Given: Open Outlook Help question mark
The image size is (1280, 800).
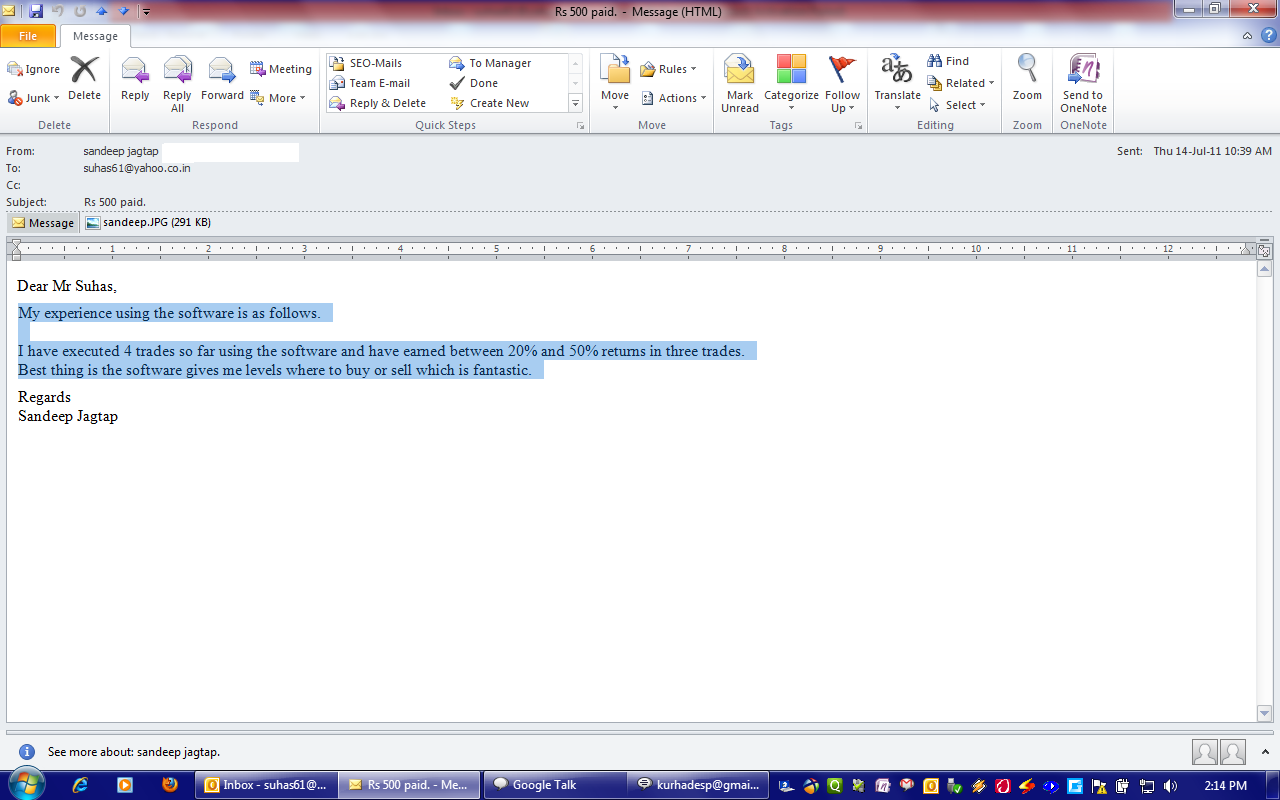Looking at the screenshot, I should point(1268,36).
